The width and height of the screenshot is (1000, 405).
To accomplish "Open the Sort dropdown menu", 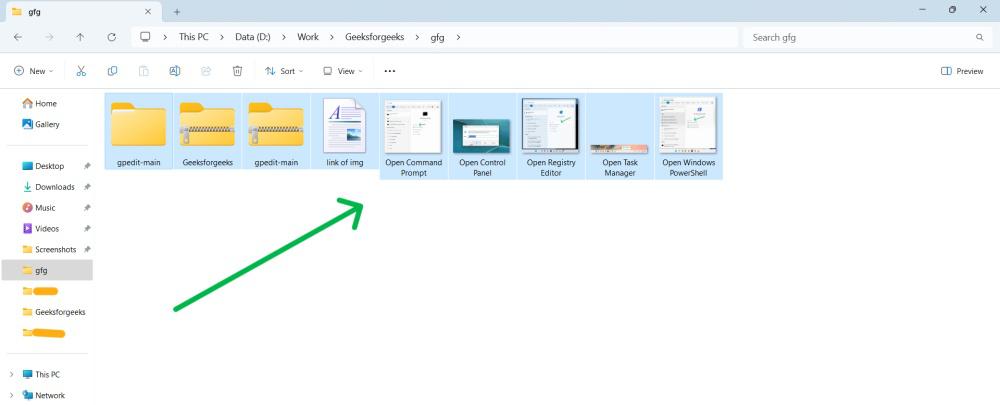I will [284, 71].
